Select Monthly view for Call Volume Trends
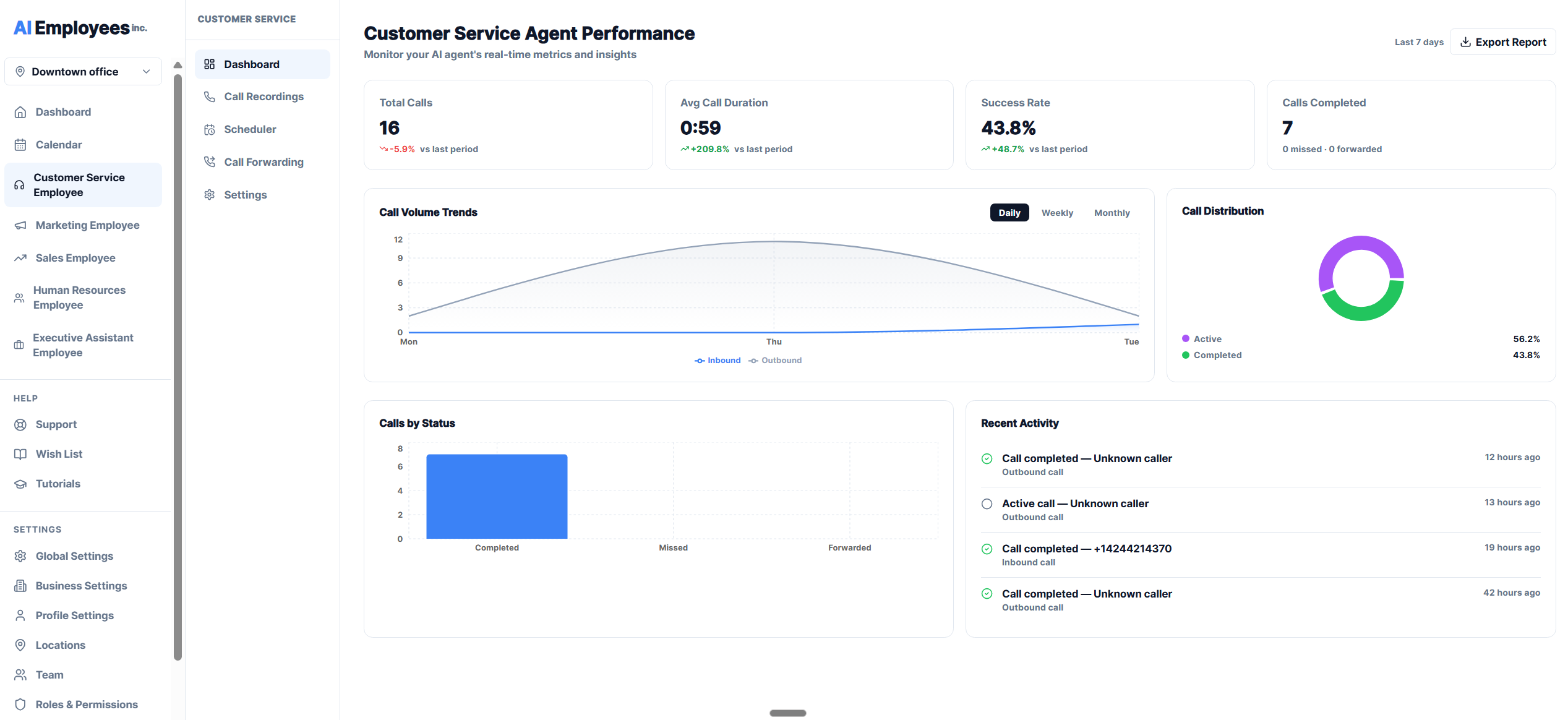 tap(1112, 212)
